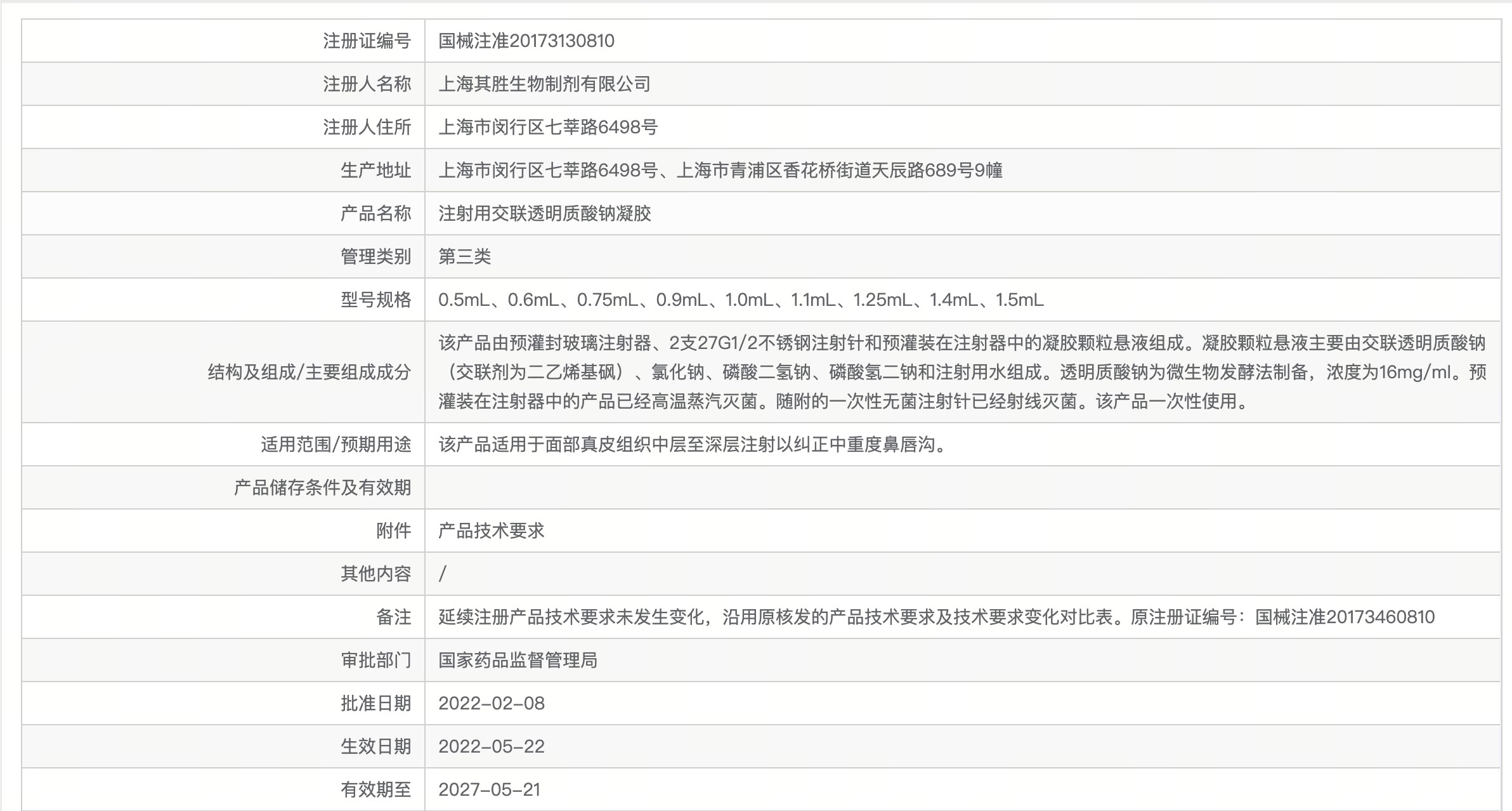The image size is (1512, 811).
Task: Open the 产品技术要求 attachment
Action: pyautogui.click(x=491, y=531)
